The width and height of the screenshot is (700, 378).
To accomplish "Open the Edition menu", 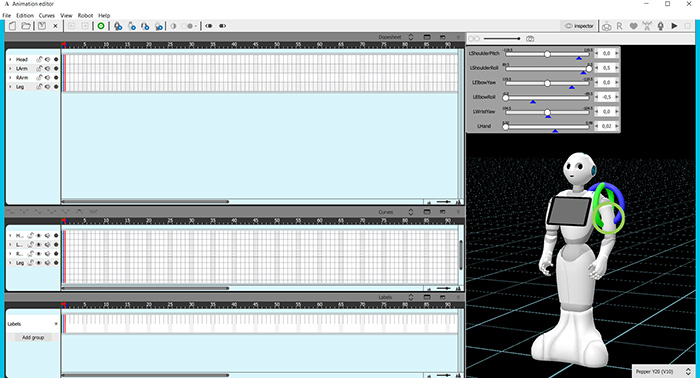I will pyautogui.click(x=25, y=15).
